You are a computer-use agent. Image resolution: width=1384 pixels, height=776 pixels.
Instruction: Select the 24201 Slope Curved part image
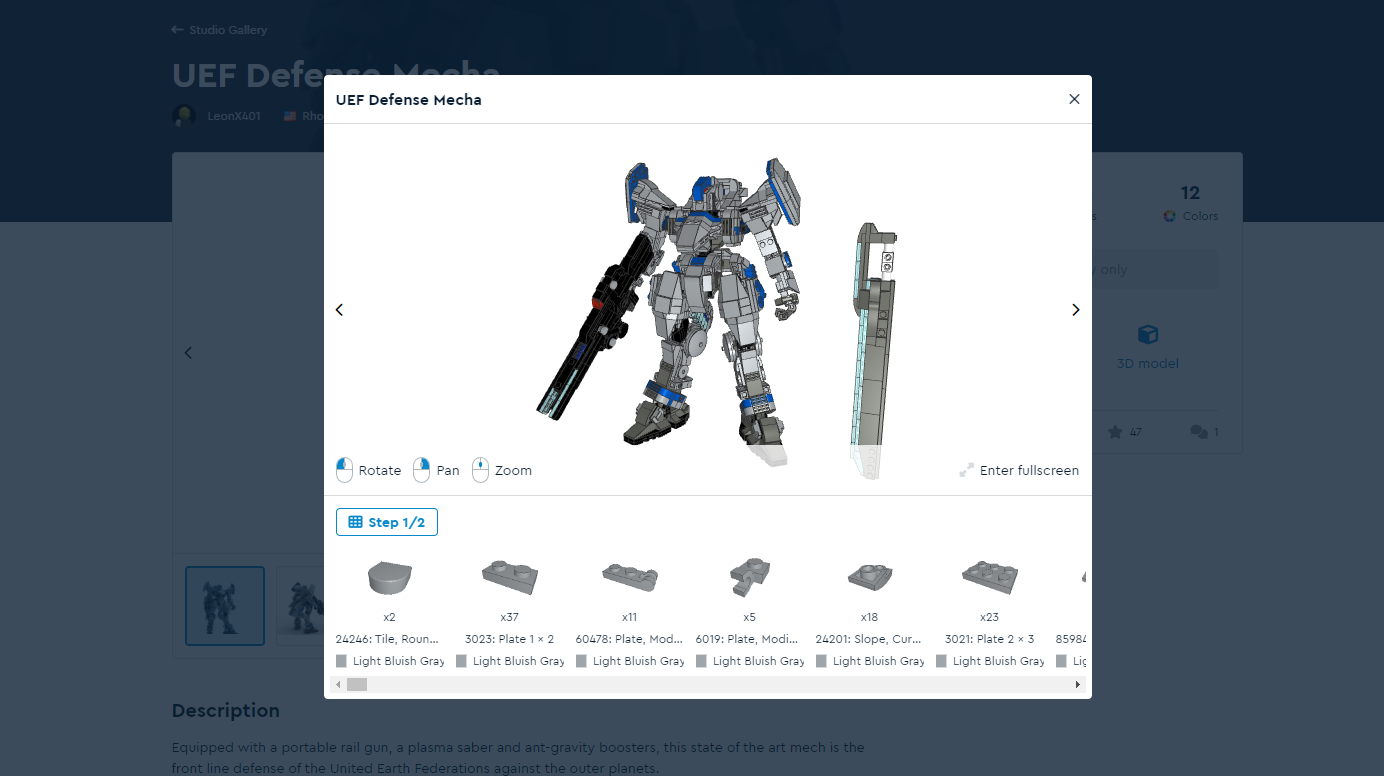click(870, 575)
